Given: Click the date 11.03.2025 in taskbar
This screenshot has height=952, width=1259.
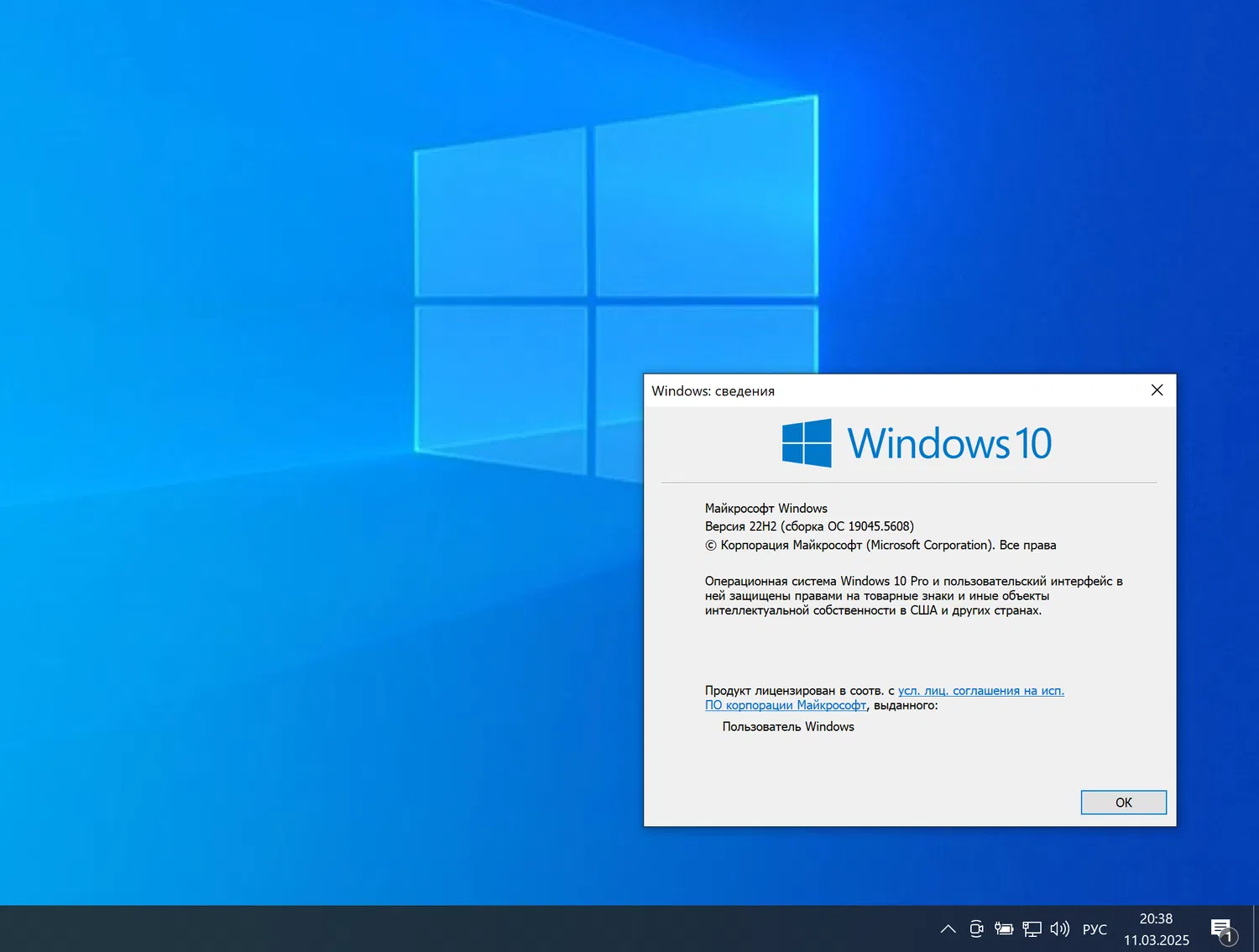Looking at the screenshot, I should (x=1158, y=940).
